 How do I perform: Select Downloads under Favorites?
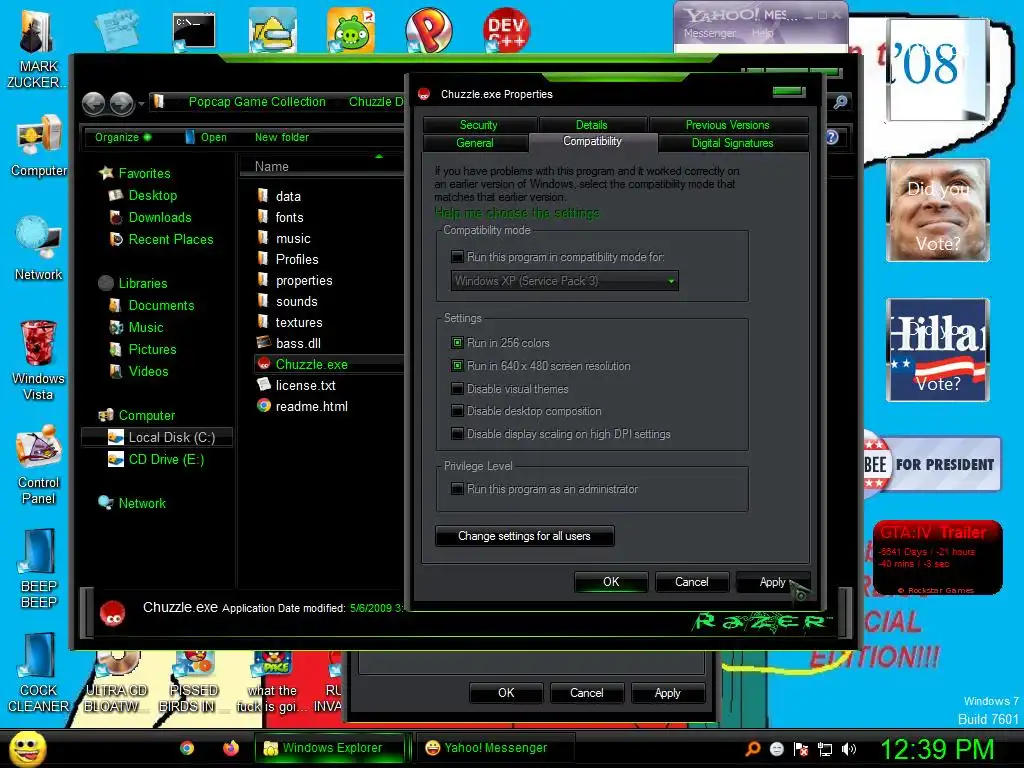coord(150,217)
